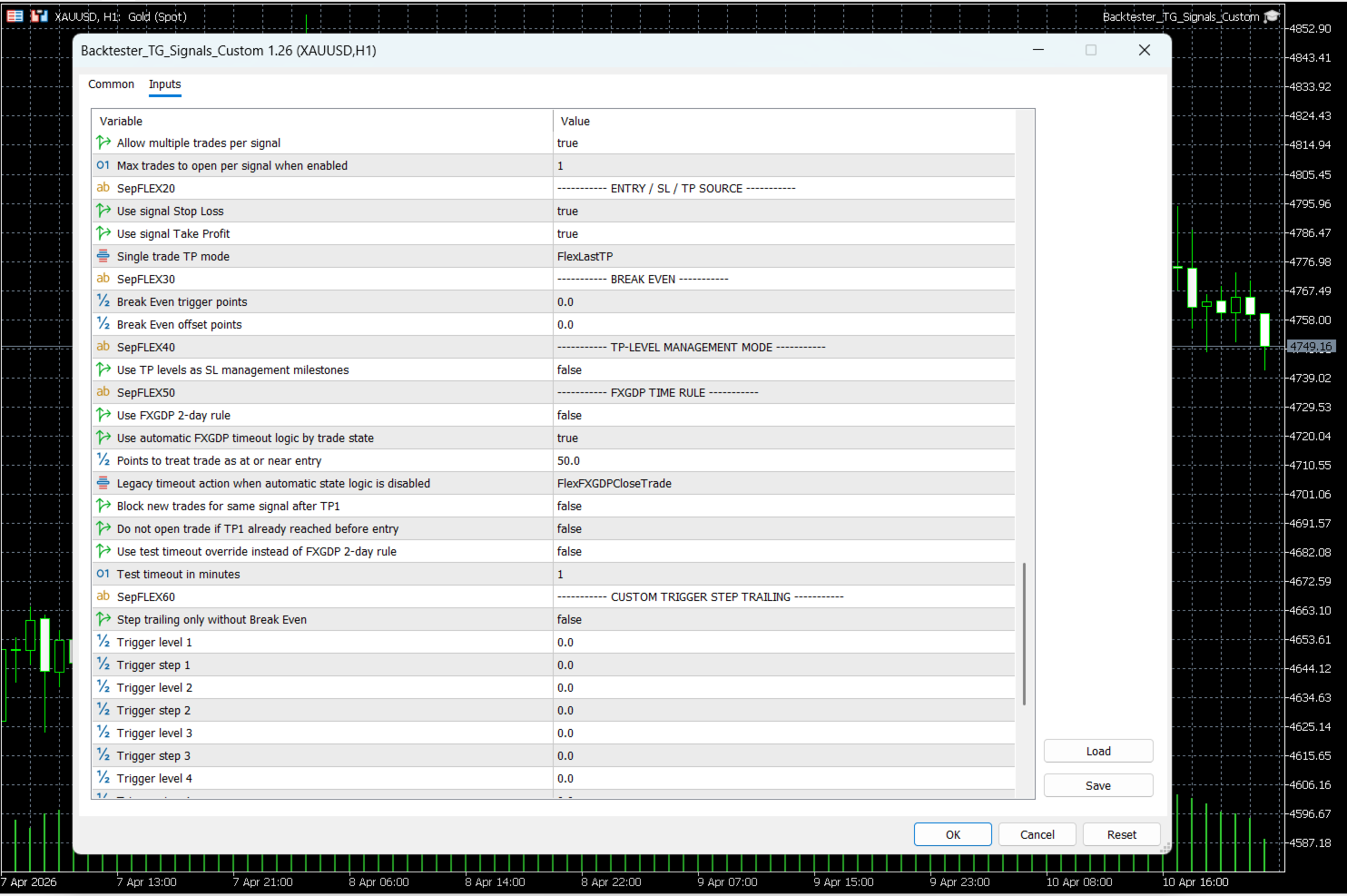Select the Trigger step 3 row label

[153, 755]
